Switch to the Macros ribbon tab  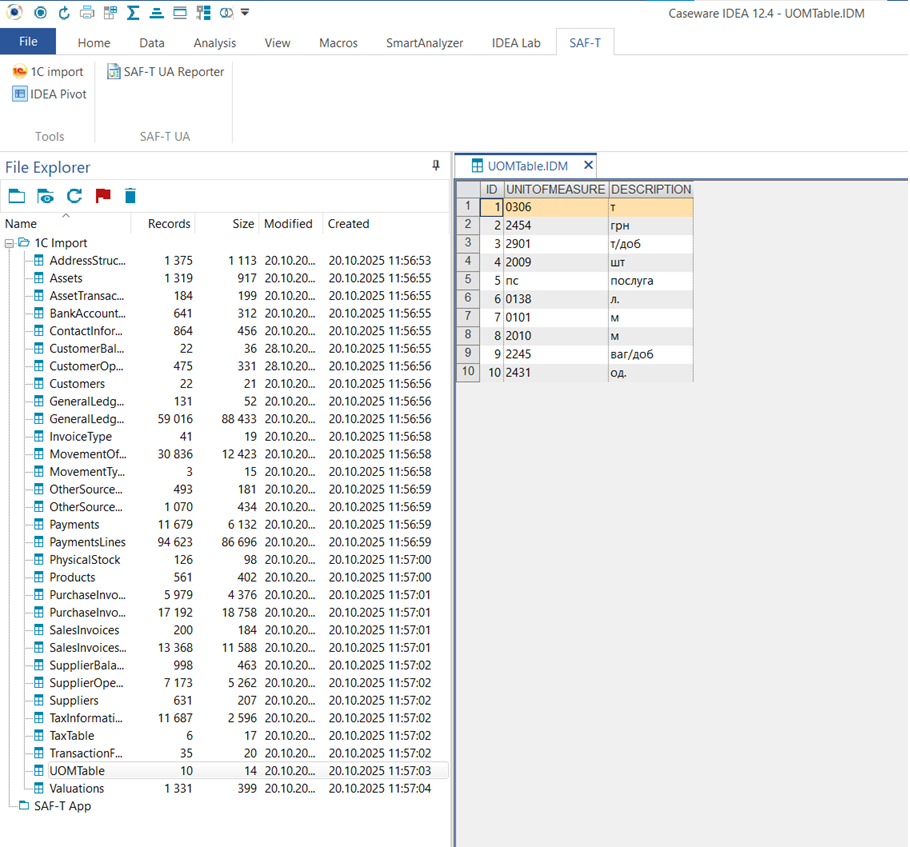[338, 43]
